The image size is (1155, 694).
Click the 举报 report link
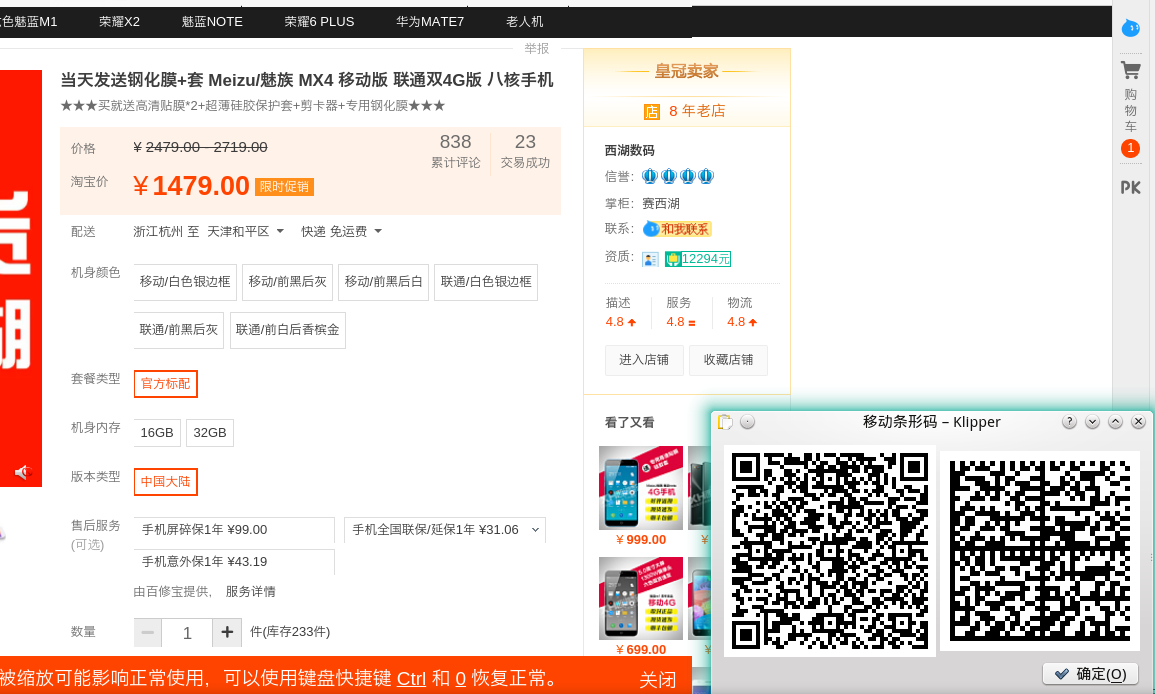coord(537,49)
